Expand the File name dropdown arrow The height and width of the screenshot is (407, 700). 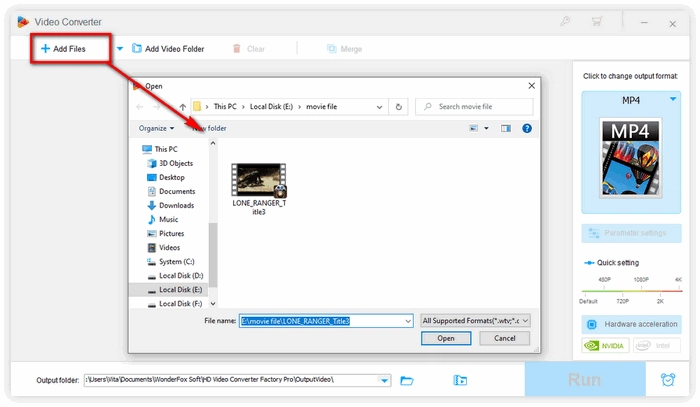[408, 321]
